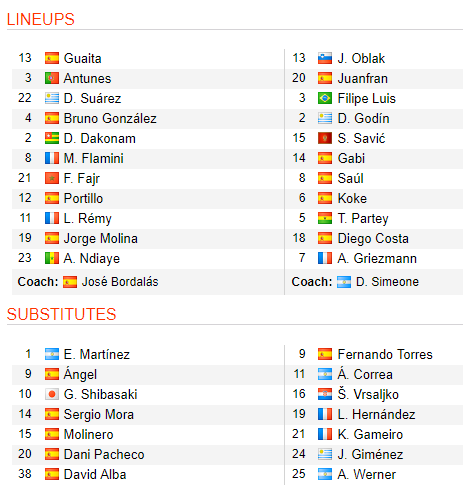Screen dimensions: 463x489
Task: Click the Brazilian flag beside Filipe Luis
Action: point(325,98)
